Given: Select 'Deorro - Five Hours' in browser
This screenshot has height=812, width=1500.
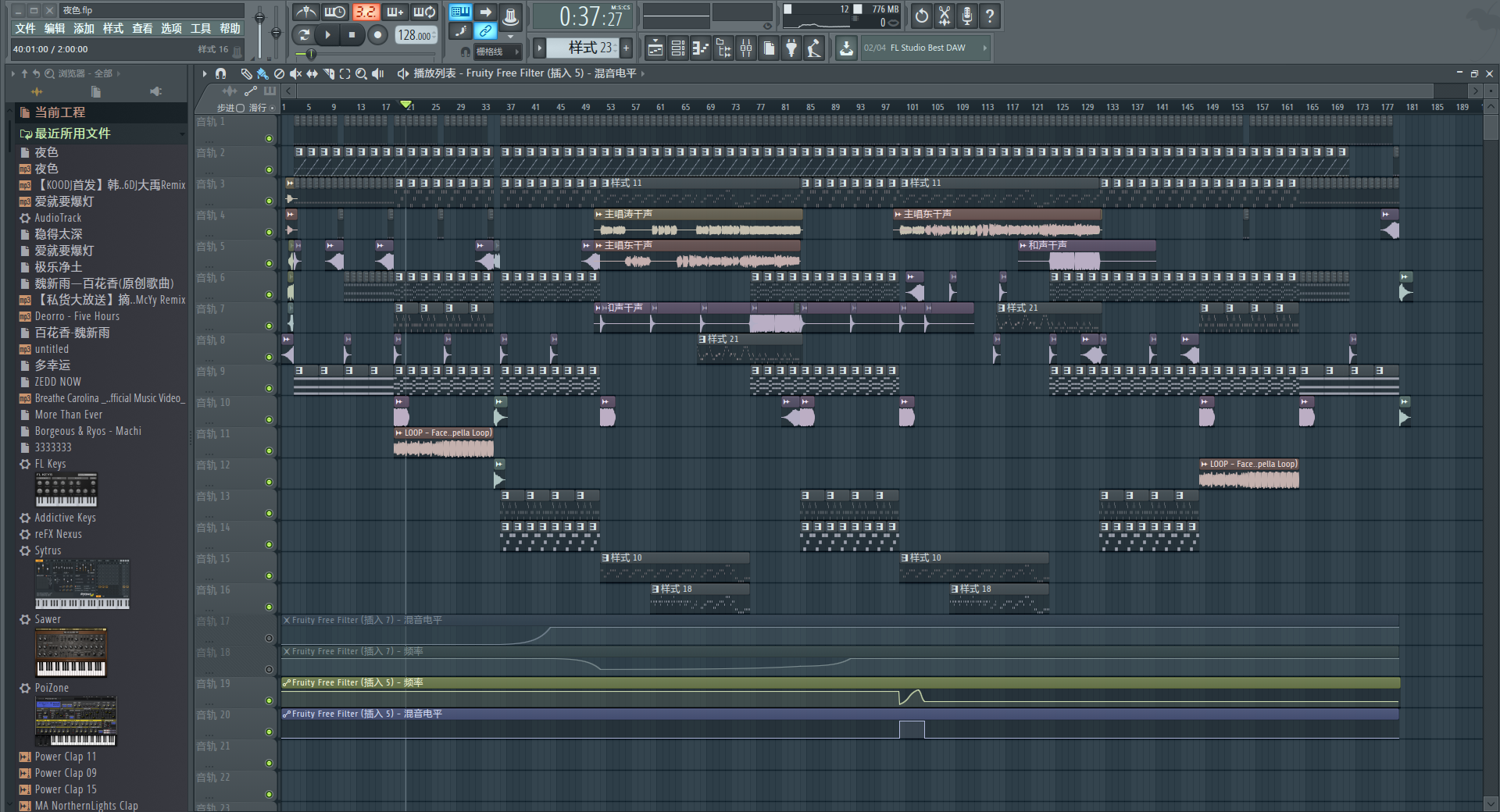Looking at the screenshot, I should [77, 316].
